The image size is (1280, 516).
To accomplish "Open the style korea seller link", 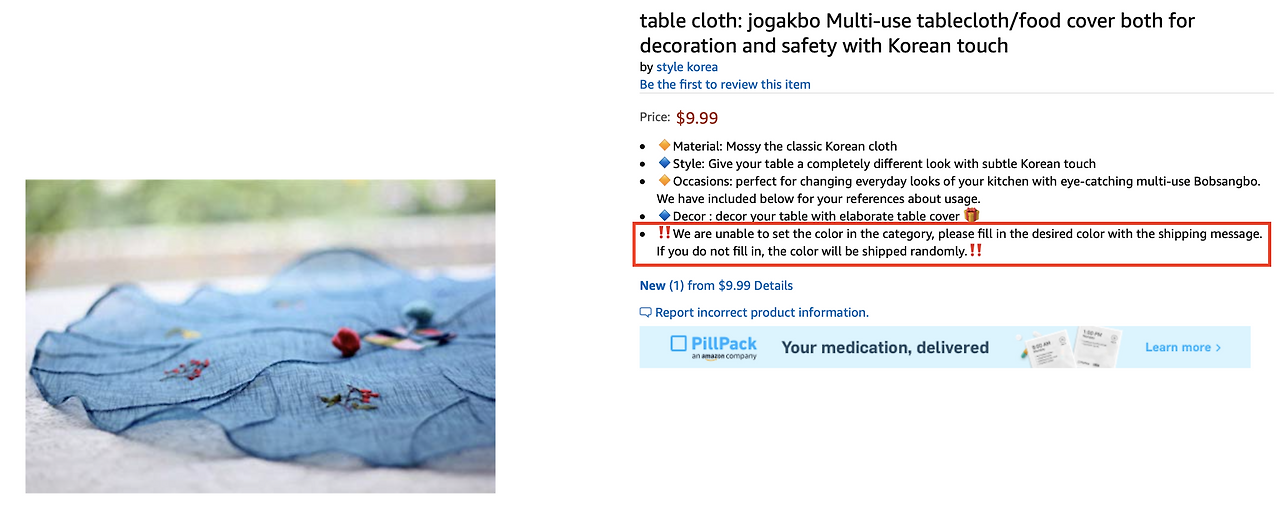I will 687,67.
